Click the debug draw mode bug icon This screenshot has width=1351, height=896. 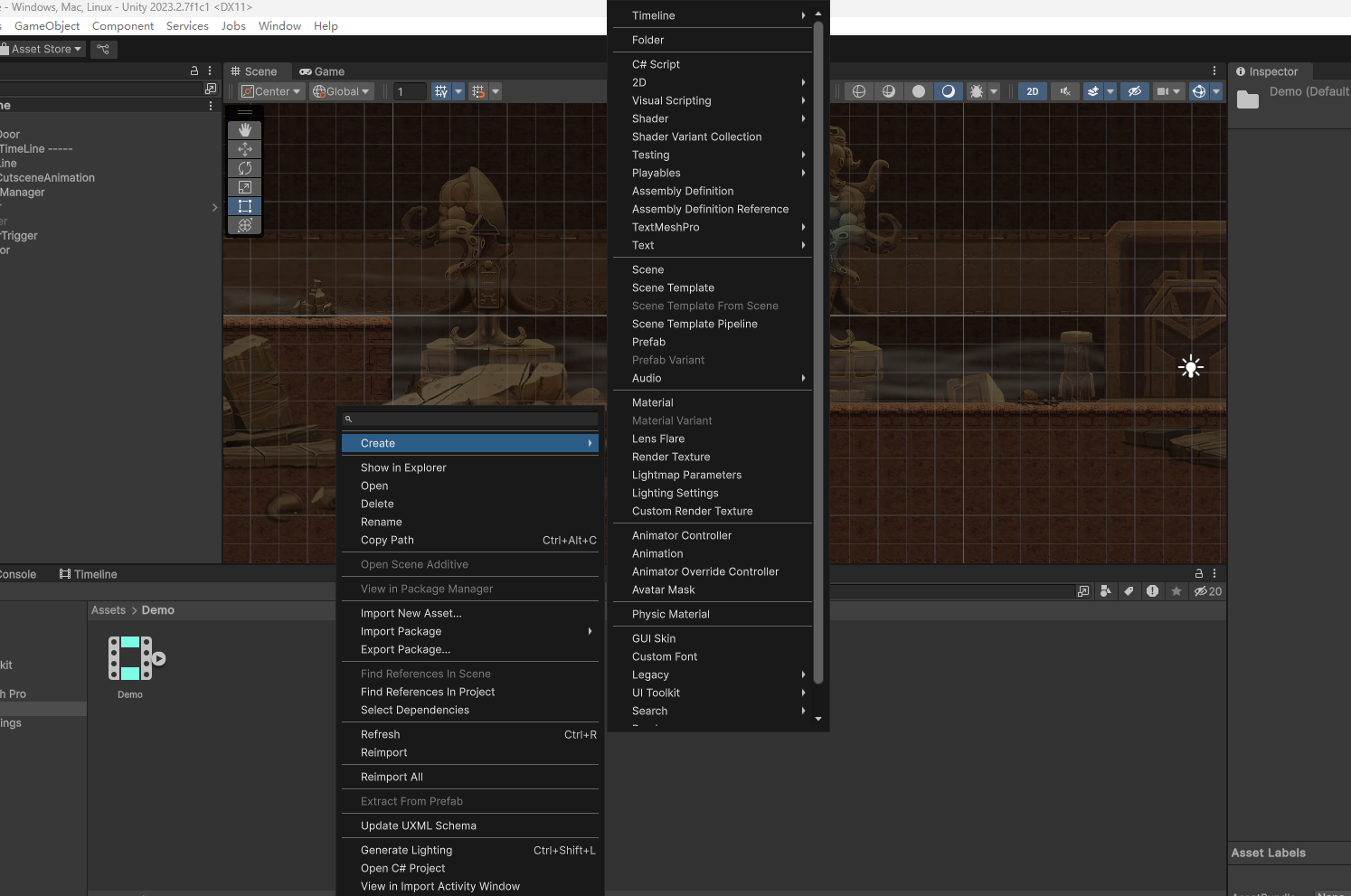tap(977, 91)
